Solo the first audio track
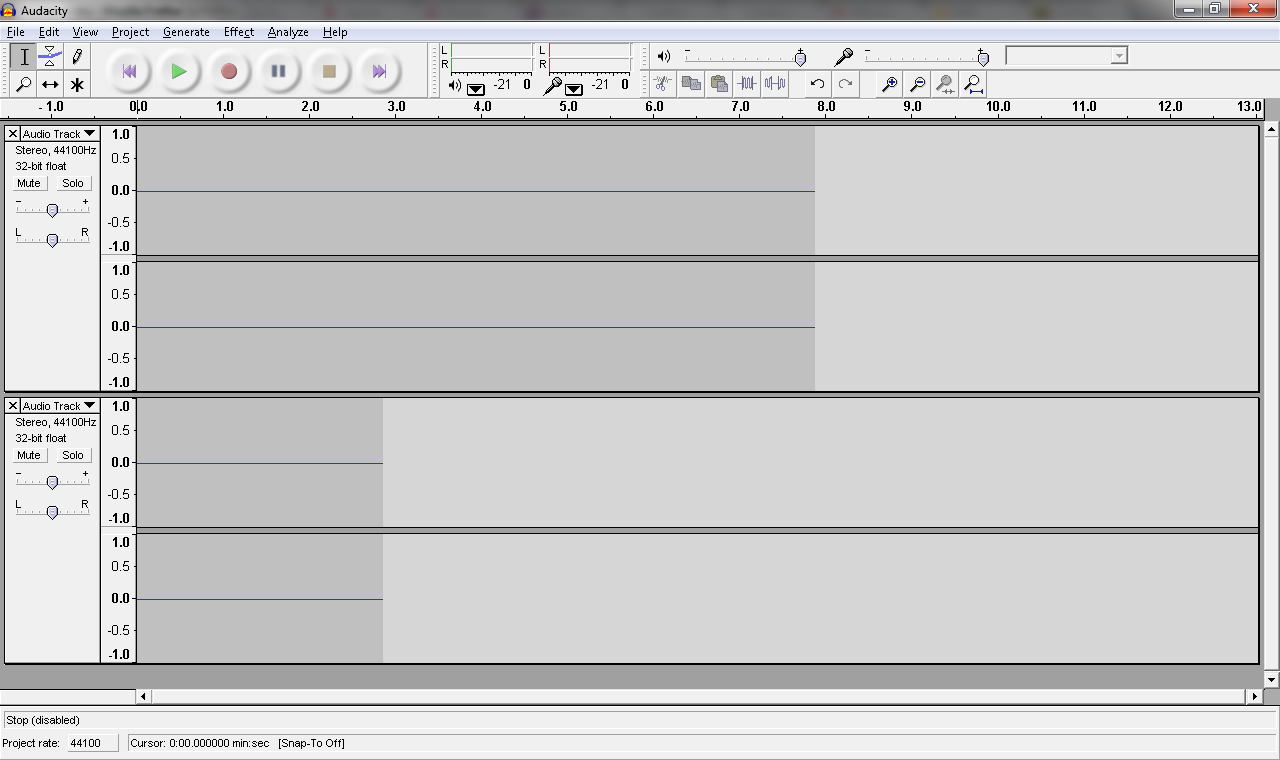1280x760 pixels. [73, 183]
